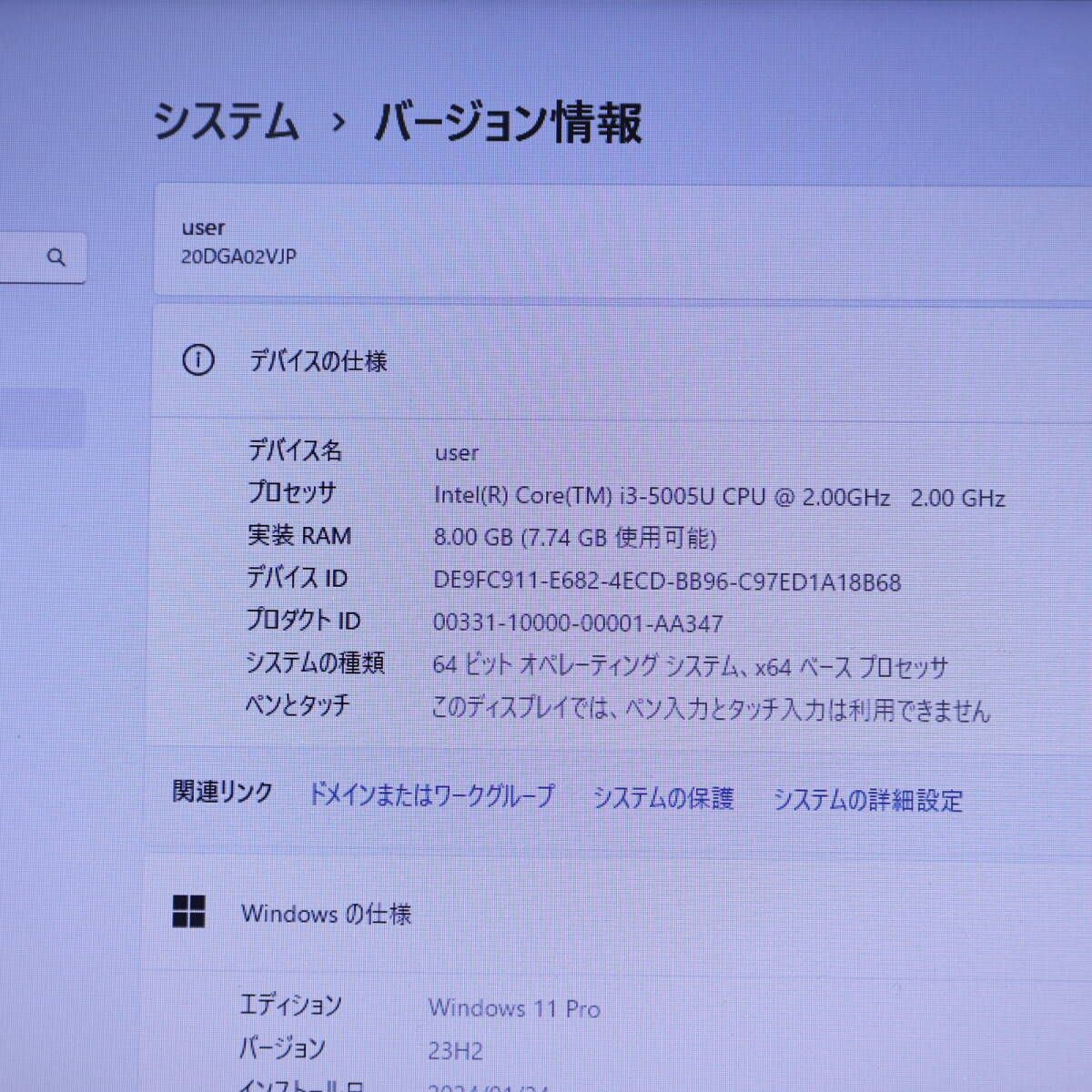Open the システム breadcrumb link

click(x=226, y=121)
